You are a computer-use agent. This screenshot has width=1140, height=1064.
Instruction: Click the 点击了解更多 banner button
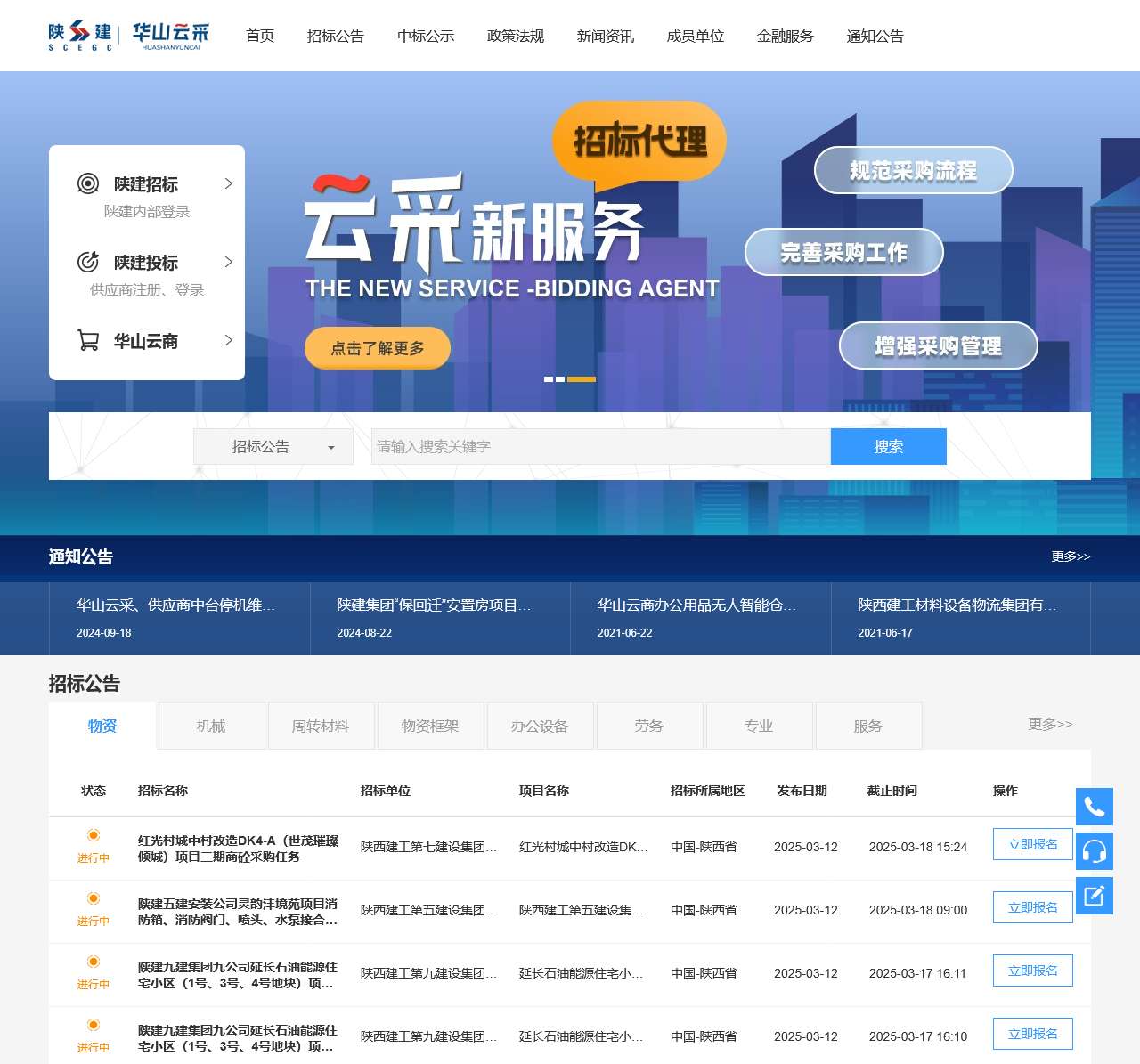click(378, 348)
